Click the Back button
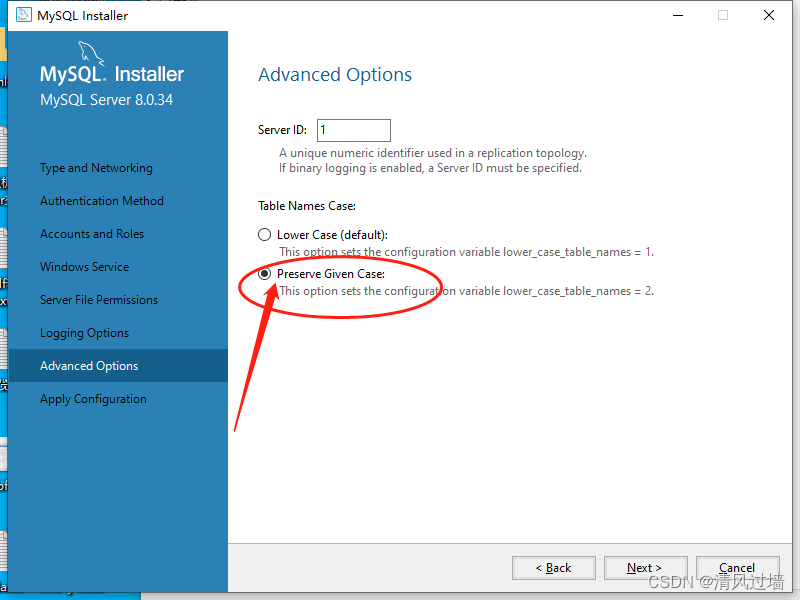The width and height of the screenshot is (800, 600). click(554, 568)
